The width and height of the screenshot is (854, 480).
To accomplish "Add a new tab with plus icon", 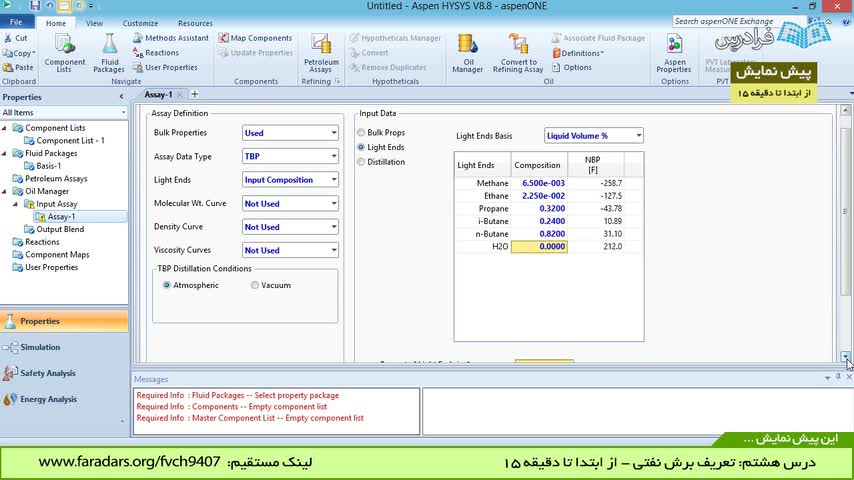I will 194,94.
